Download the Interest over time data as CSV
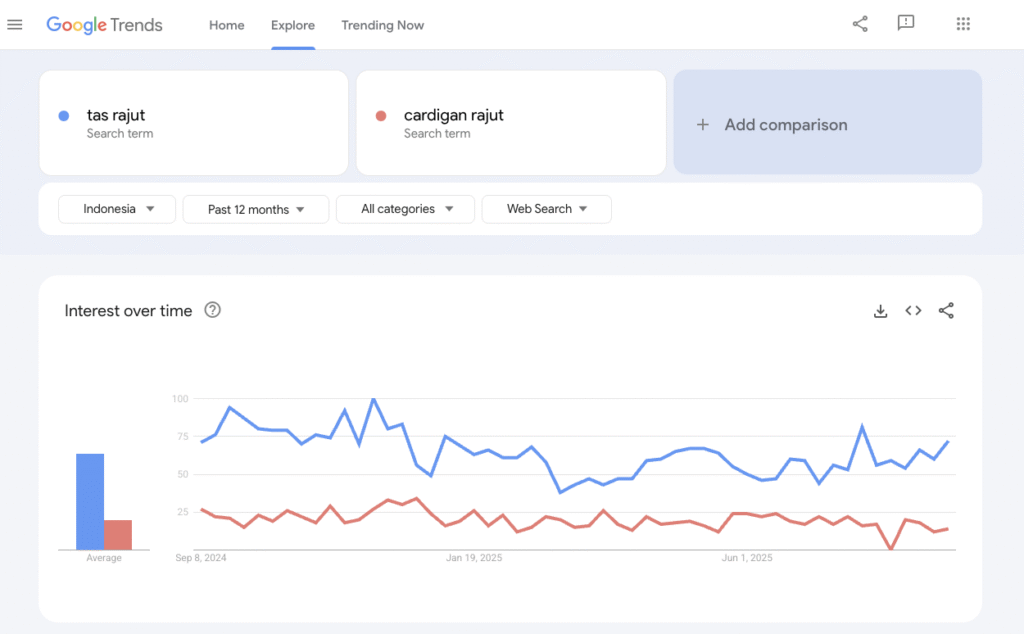Screen dimensions: 1024x634 pyautogui.click(x=880, y=311)
